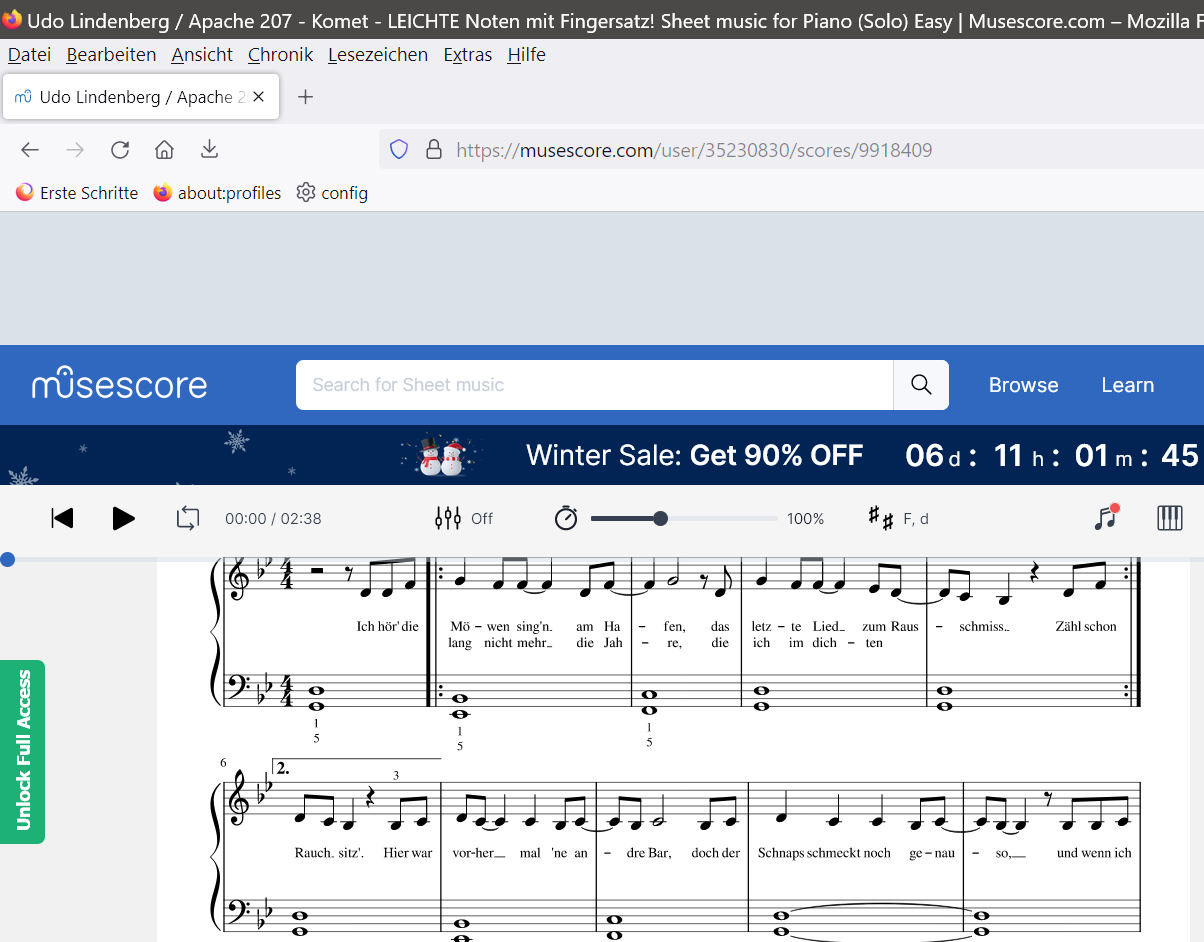The image size is (1204, 942).
Task: Toggle the metronome icon
Action: (566, 518)
